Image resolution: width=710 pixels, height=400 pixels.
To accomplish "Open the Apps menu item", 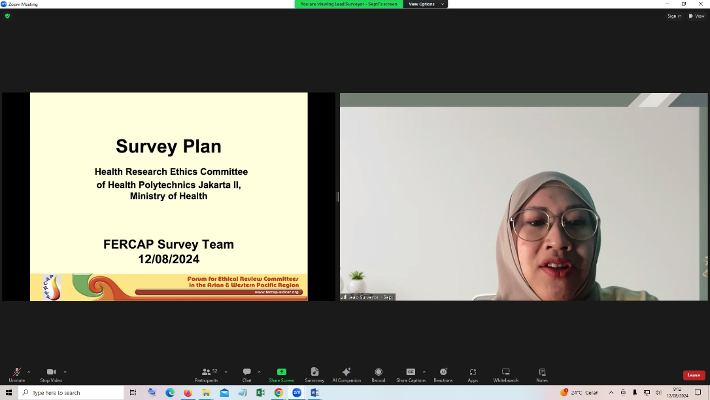I will coord(473,372).
